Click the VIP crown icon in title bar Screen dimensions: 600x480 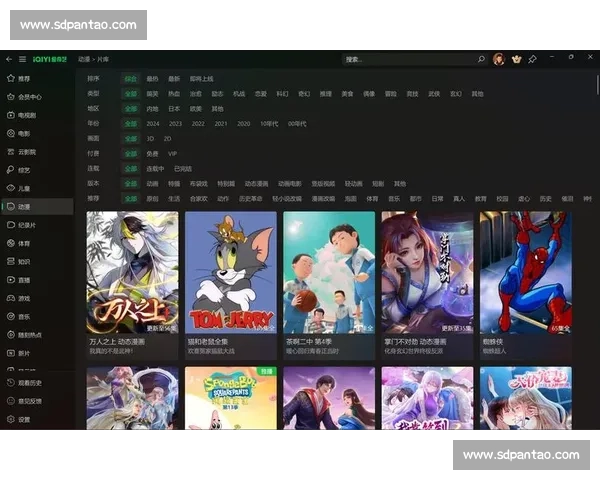516,59
